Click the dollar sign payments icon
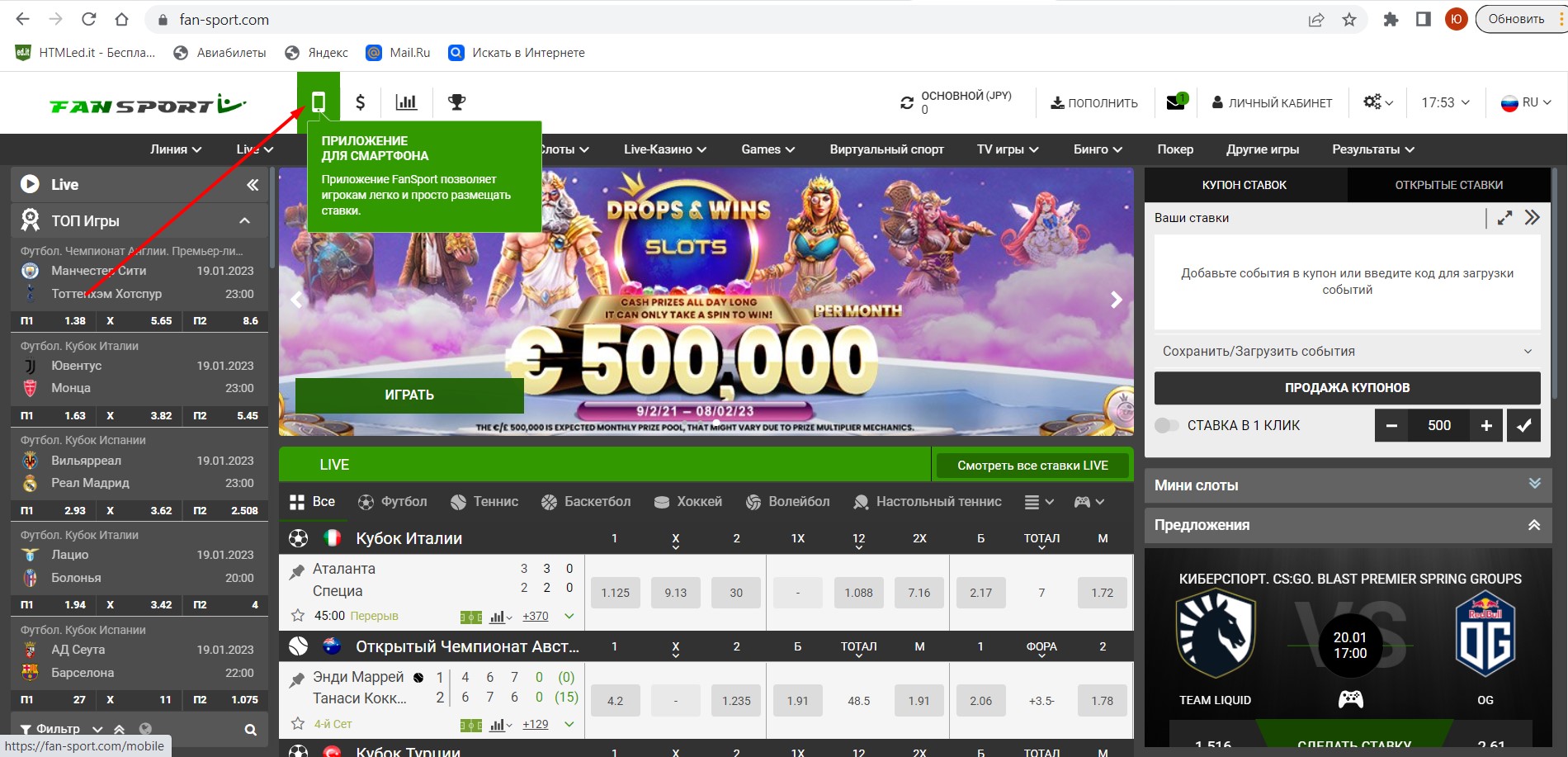 (x=360, y=102)
